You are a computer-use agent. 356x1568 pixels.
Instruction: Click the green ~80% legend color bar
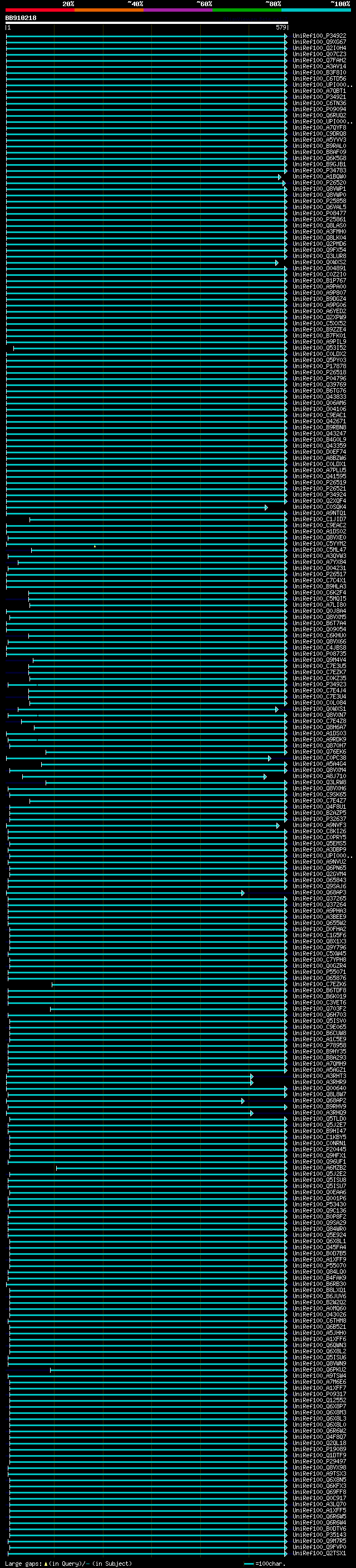click(x=247, y=10)
